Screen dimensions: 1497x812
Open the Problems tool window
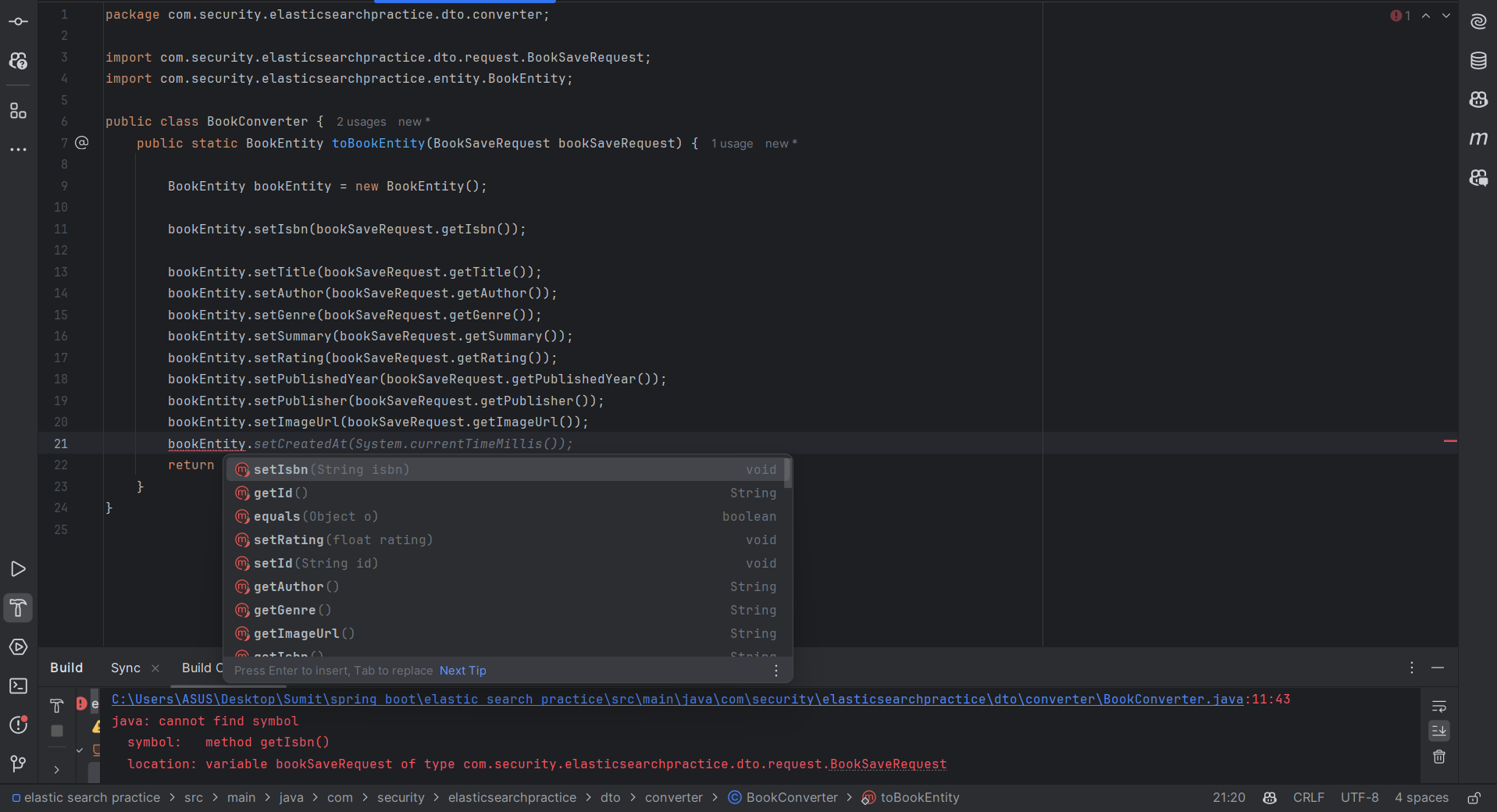[16, 725]
